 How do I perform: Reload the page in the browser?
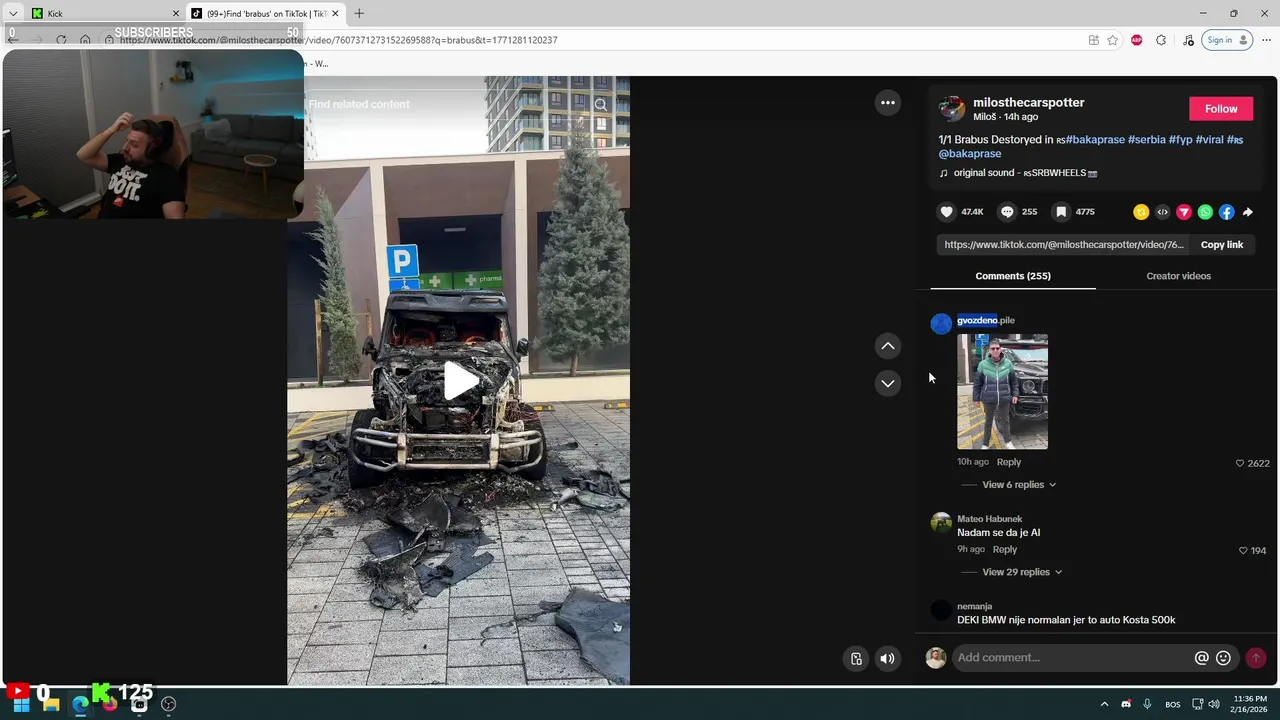tap(61, 40)
